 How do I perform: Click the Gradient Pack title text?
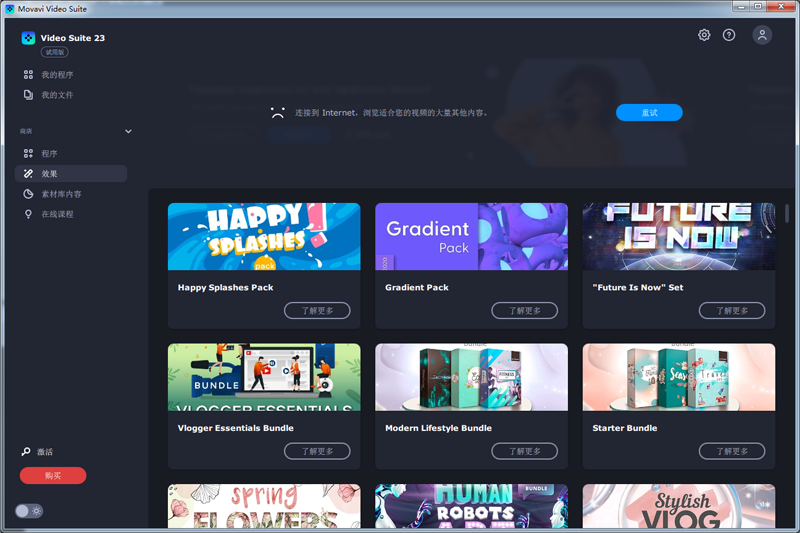(417, 287)
